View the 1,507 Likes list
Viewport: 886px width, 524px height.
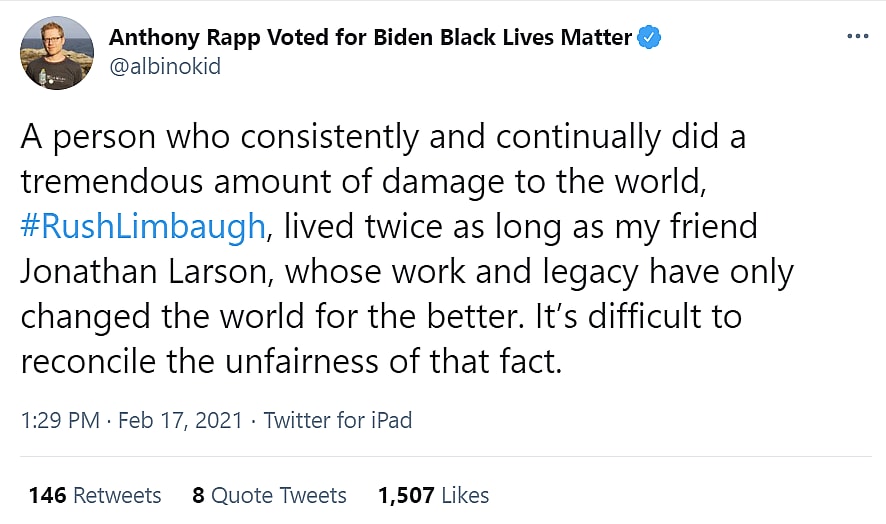pos(433,495)
